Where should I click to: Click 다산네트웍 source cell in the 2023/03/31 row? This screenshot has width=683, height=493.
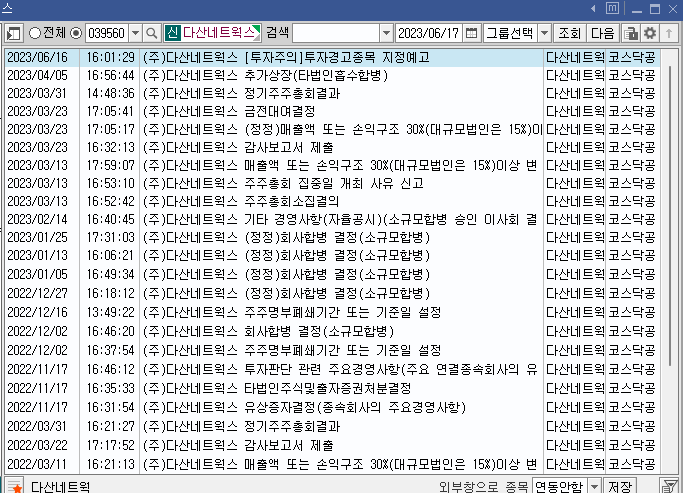(575, 93)
